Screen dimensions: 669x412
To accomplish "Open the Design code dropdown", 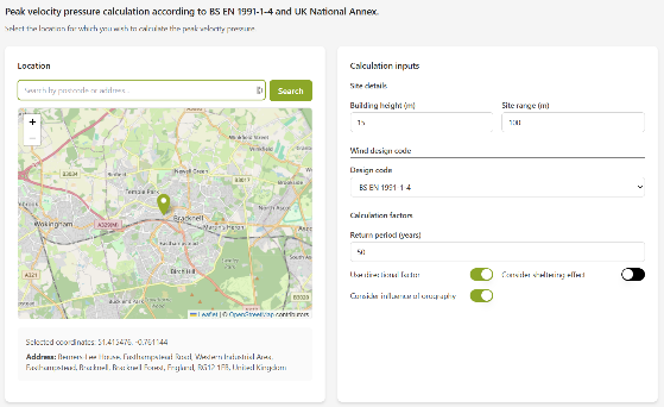I will tap(496, 187).
